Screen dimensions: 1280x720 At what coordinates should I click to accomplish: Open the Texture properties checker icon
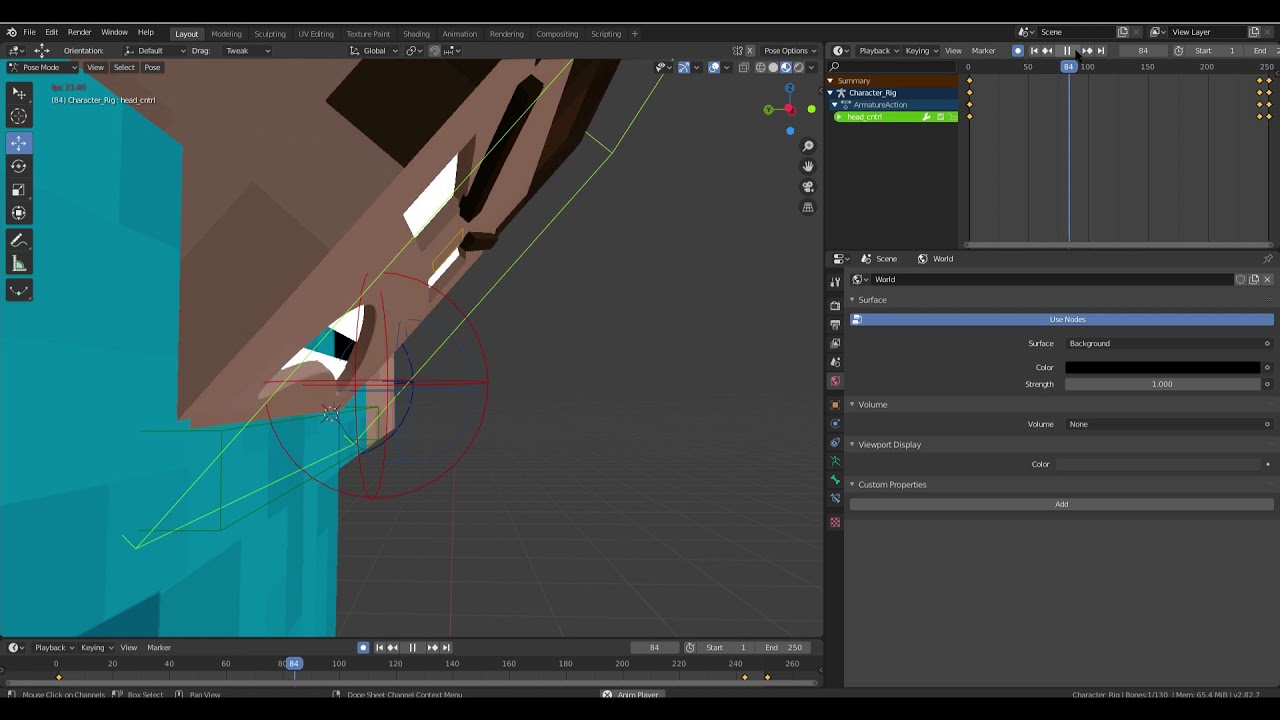tap(835, 522)
